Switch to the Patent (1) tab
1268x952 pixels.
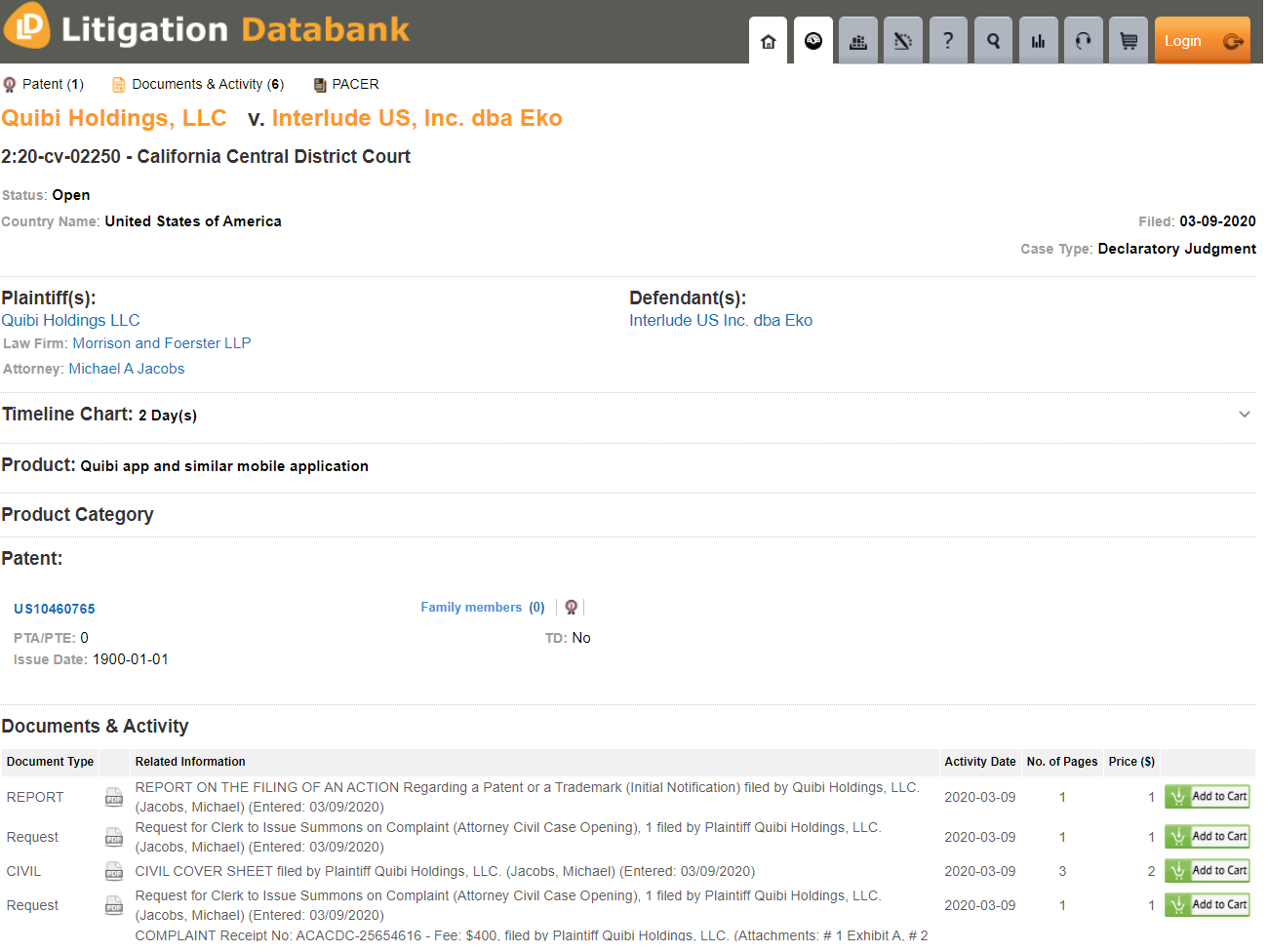(x=45, y=85)
